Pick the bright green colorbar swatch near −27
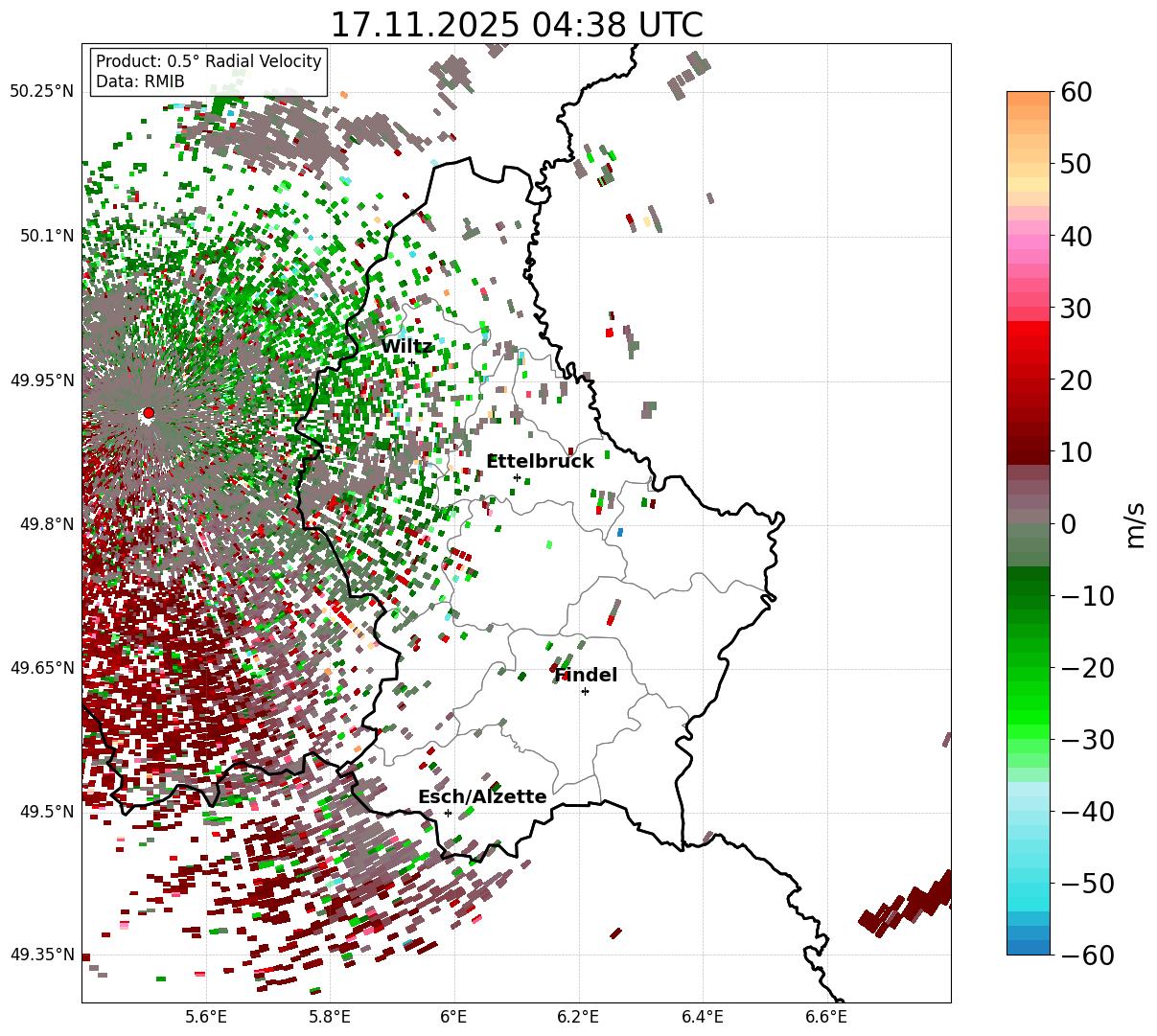The height and width of the screenshot is (1036, 1157). click(x=1029, y=715)
